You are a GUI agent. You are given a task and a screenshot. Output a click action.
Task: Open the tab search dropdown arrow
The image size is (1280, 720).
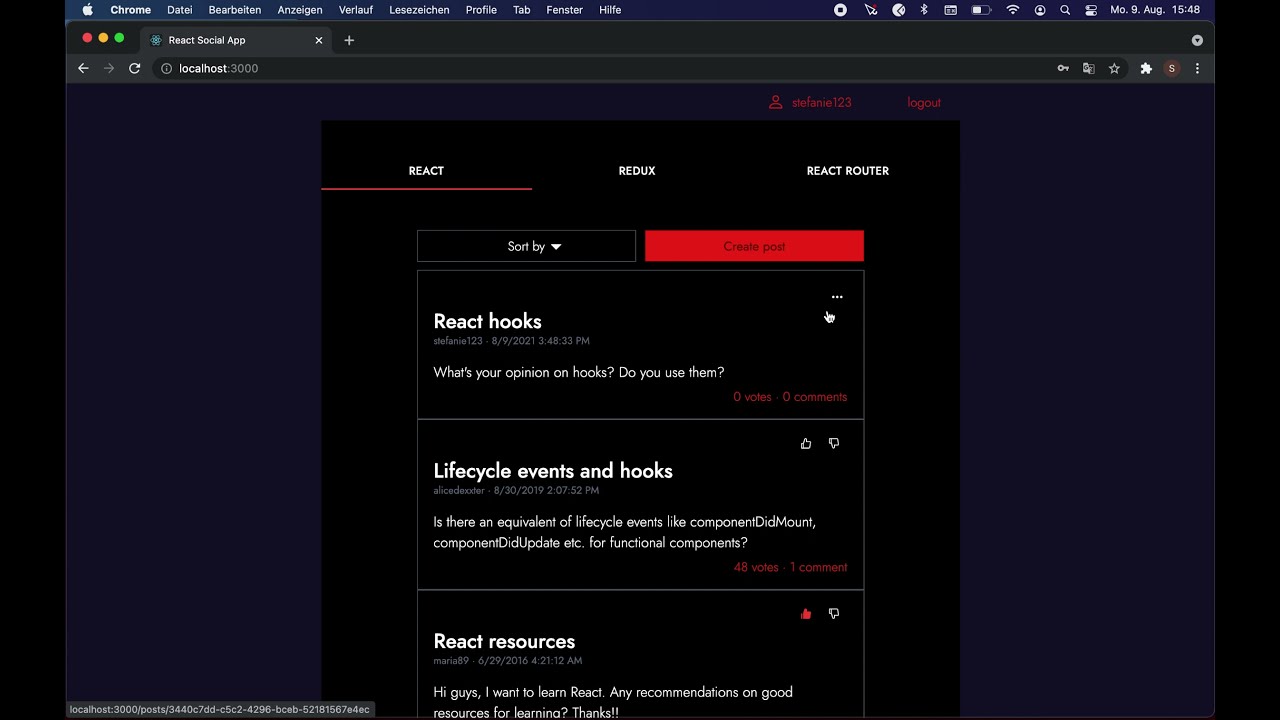click(x=1197, y=40)
